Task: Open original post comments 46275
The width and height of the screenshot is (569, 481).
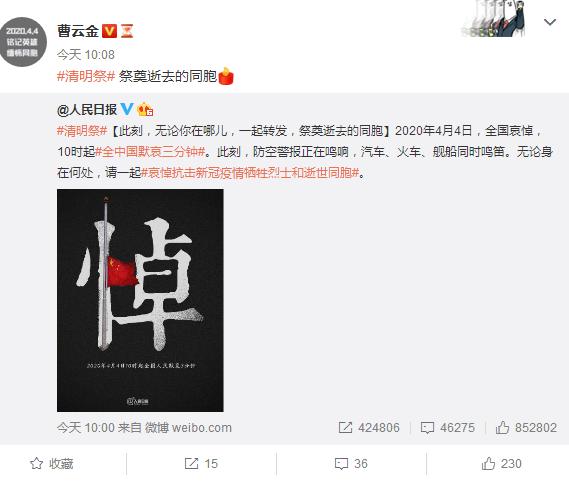Action: (x=447, y=428)
